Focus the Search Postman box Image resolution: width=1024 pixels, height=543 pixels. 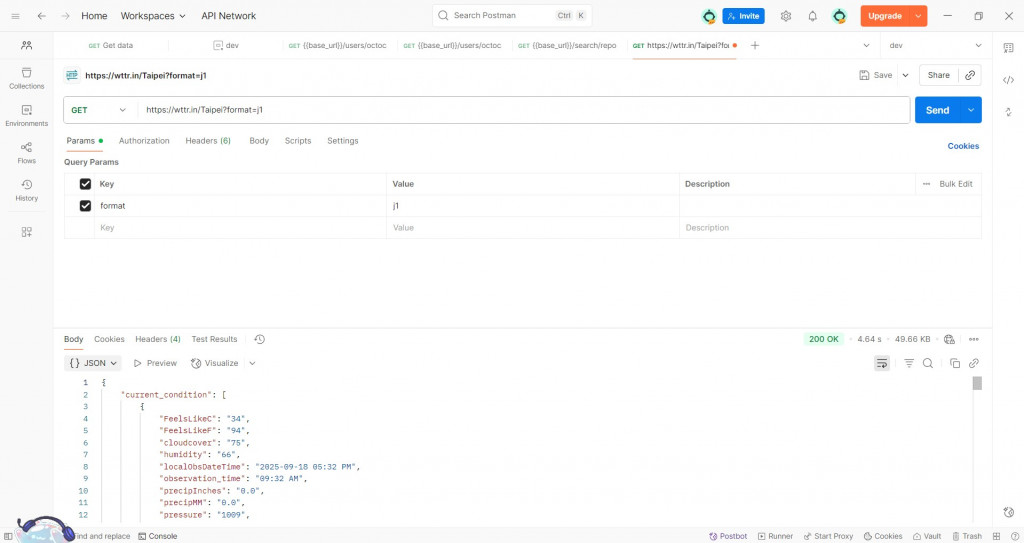click(512, 16)
